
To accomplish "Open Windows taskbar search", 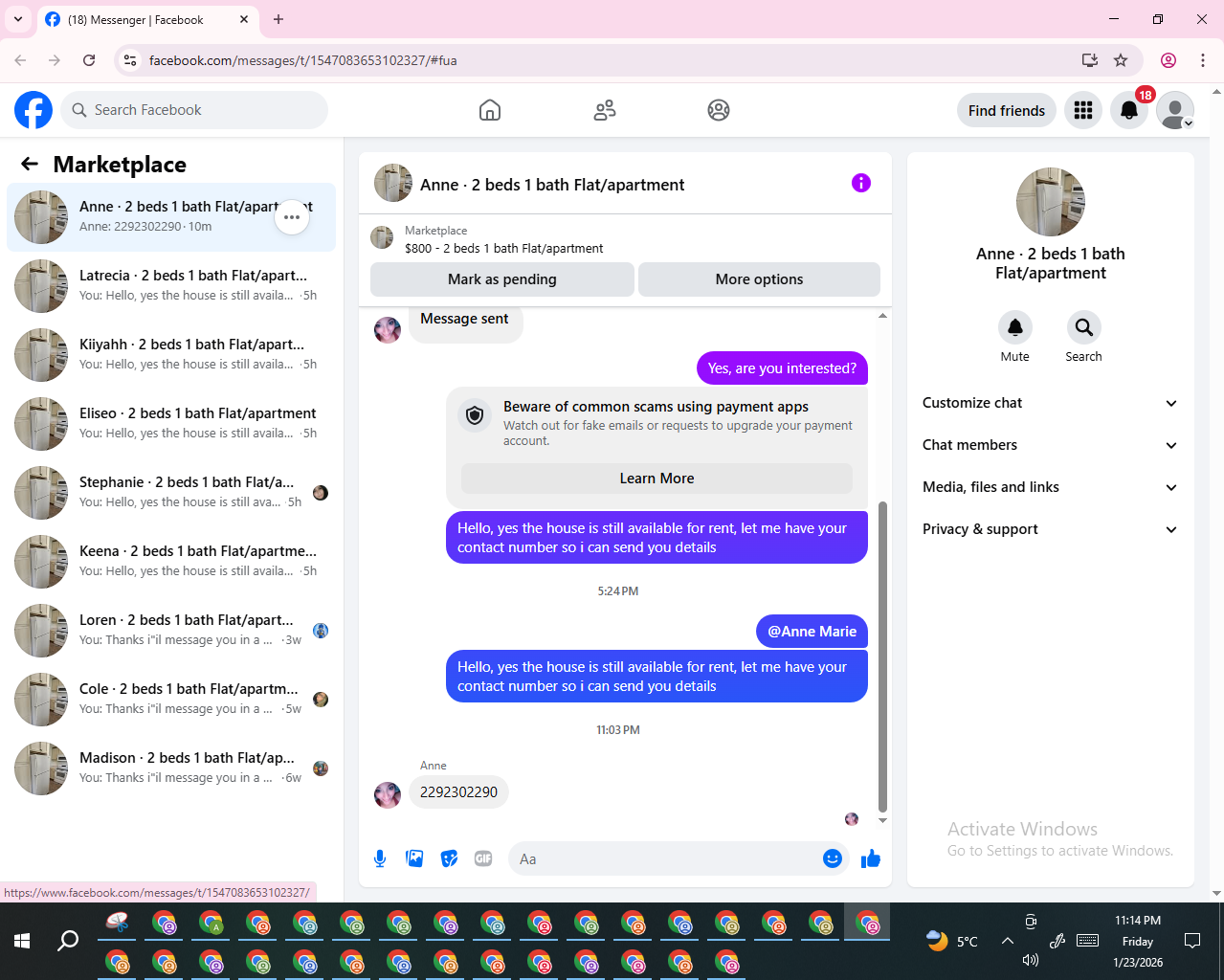I will 68,941.
